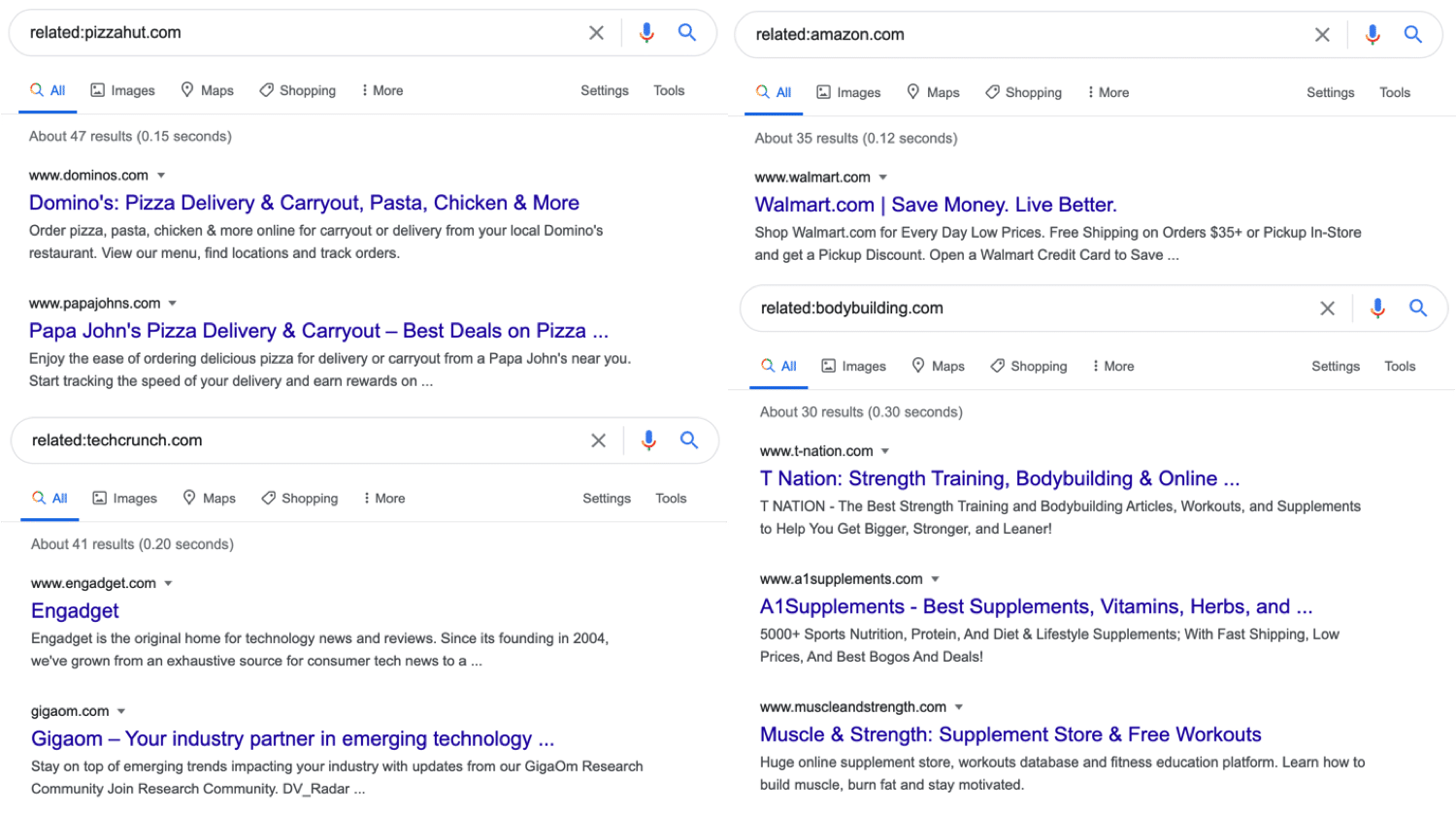Expand the www.dominos.com result dropdown arrow

click(x=161, y=176)
